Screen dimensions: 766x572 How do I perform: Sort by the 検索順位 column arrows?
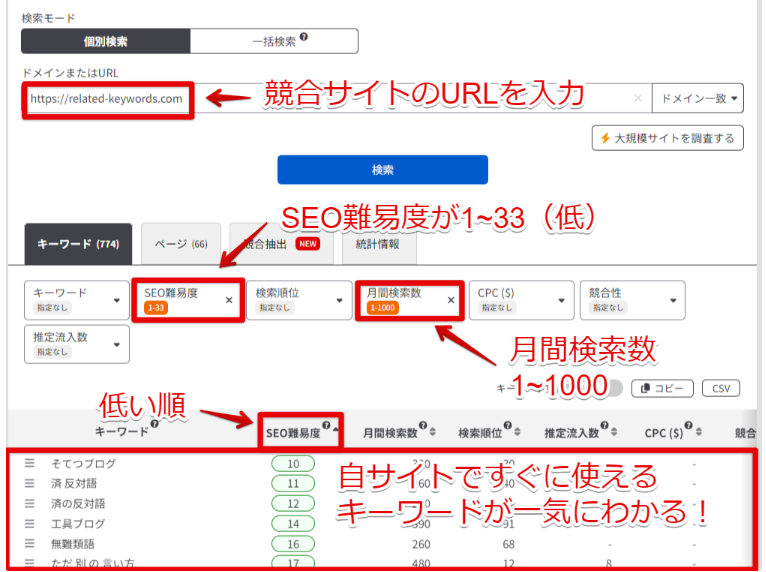point(518,433)
